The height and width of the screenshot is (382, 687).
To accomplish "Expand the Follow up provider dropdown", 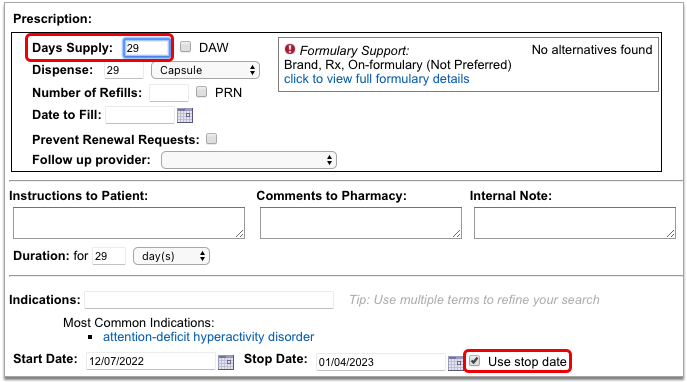I will (x=249, y=160).
